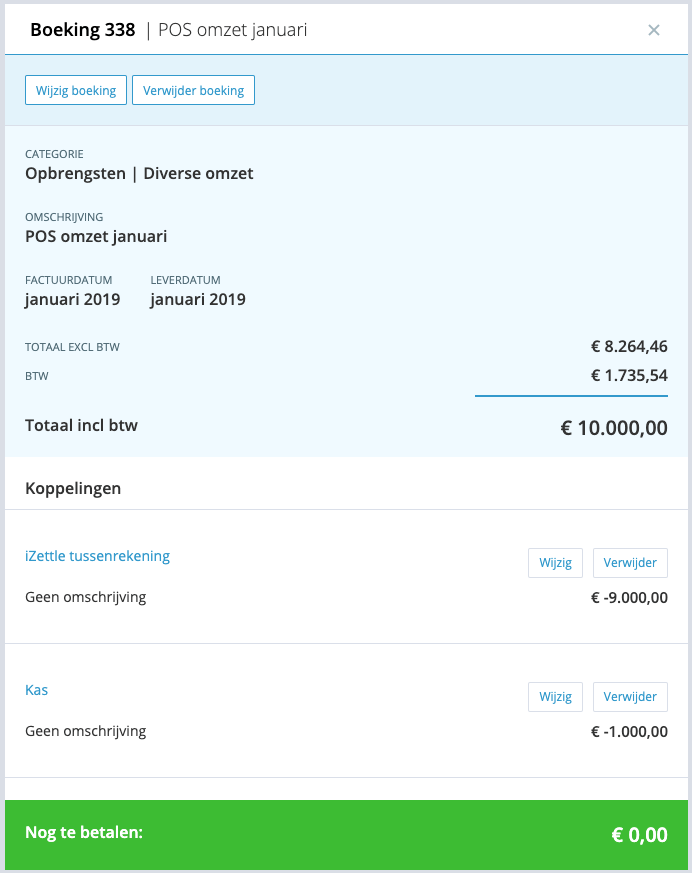Click the Leverdatum value januari 2019
Image resolution: width=692 pixels, height=873 pixels.
pyautogui.click(x=198, y=300)
